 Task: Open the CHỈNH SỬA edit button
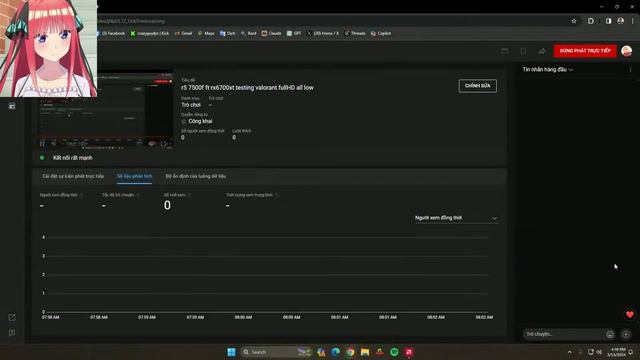(478, 86)
